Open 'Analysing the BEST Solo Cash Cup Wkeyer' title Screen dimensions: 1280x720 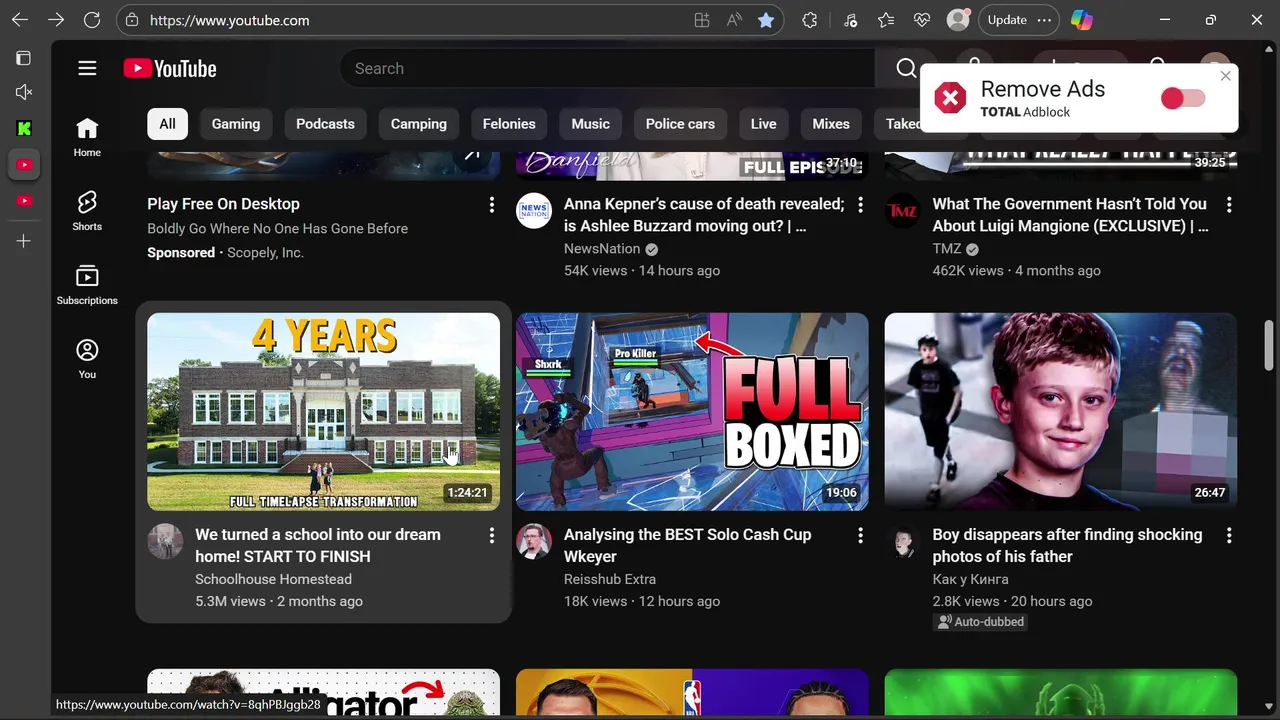[x=687, y=545]
